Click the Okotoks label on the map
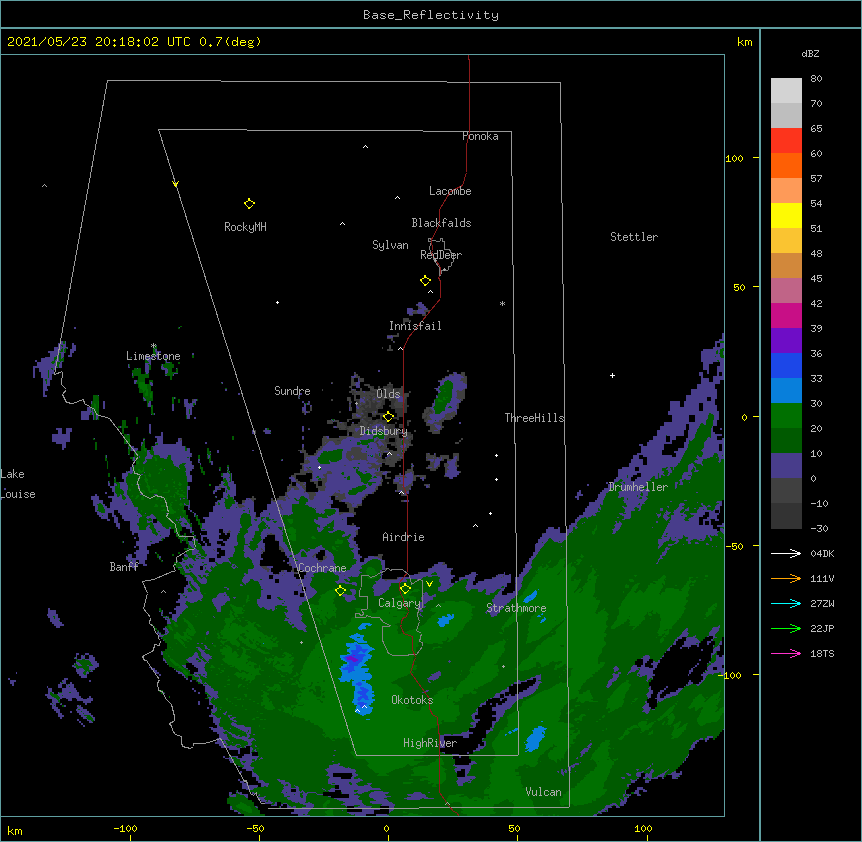The width and height of the screenshot is (862, 842). coord(412,700)
